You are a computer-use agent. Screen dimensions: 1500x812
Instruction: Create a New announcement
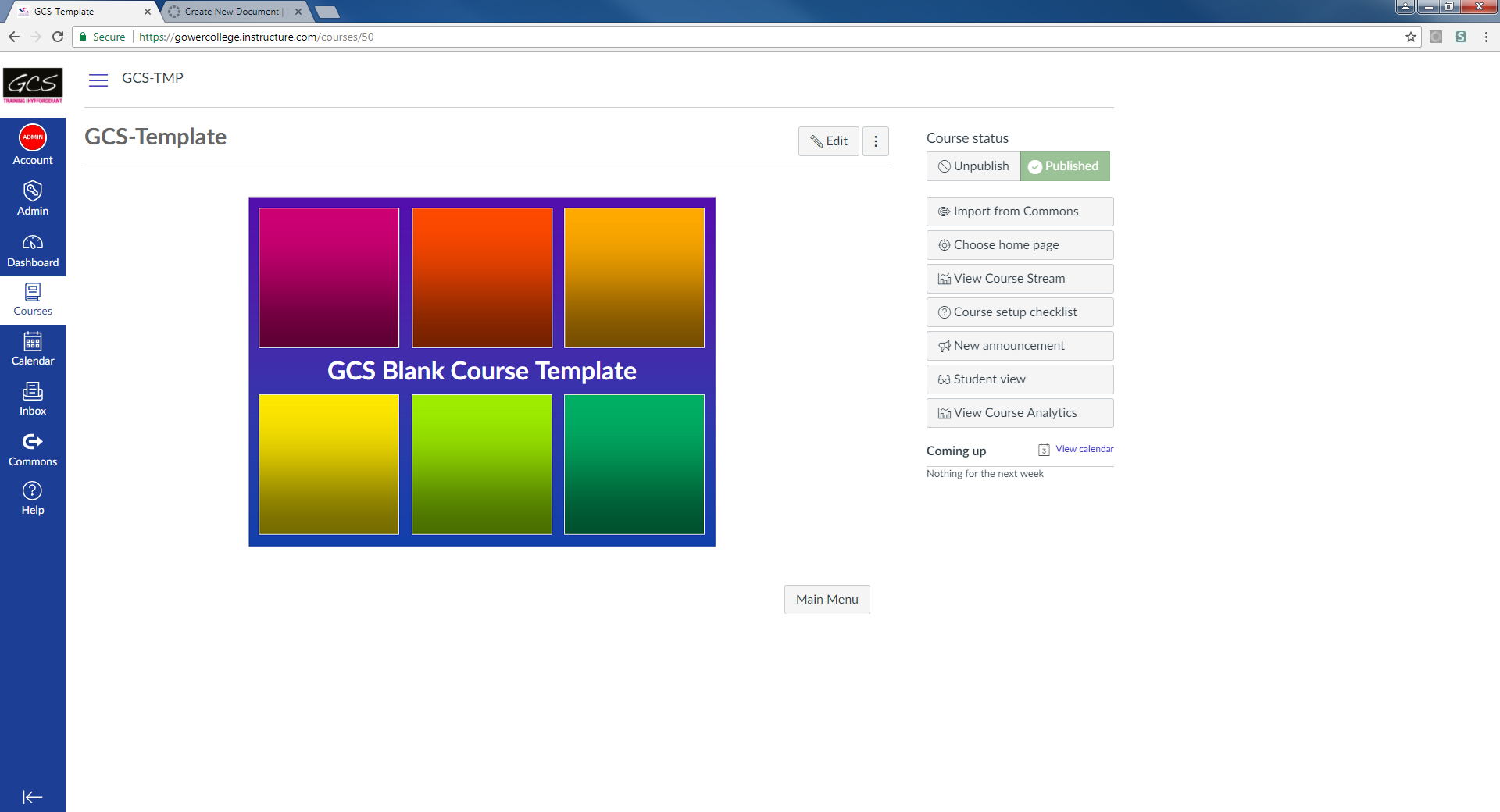pyautogui.click(x=1020, y=346)
